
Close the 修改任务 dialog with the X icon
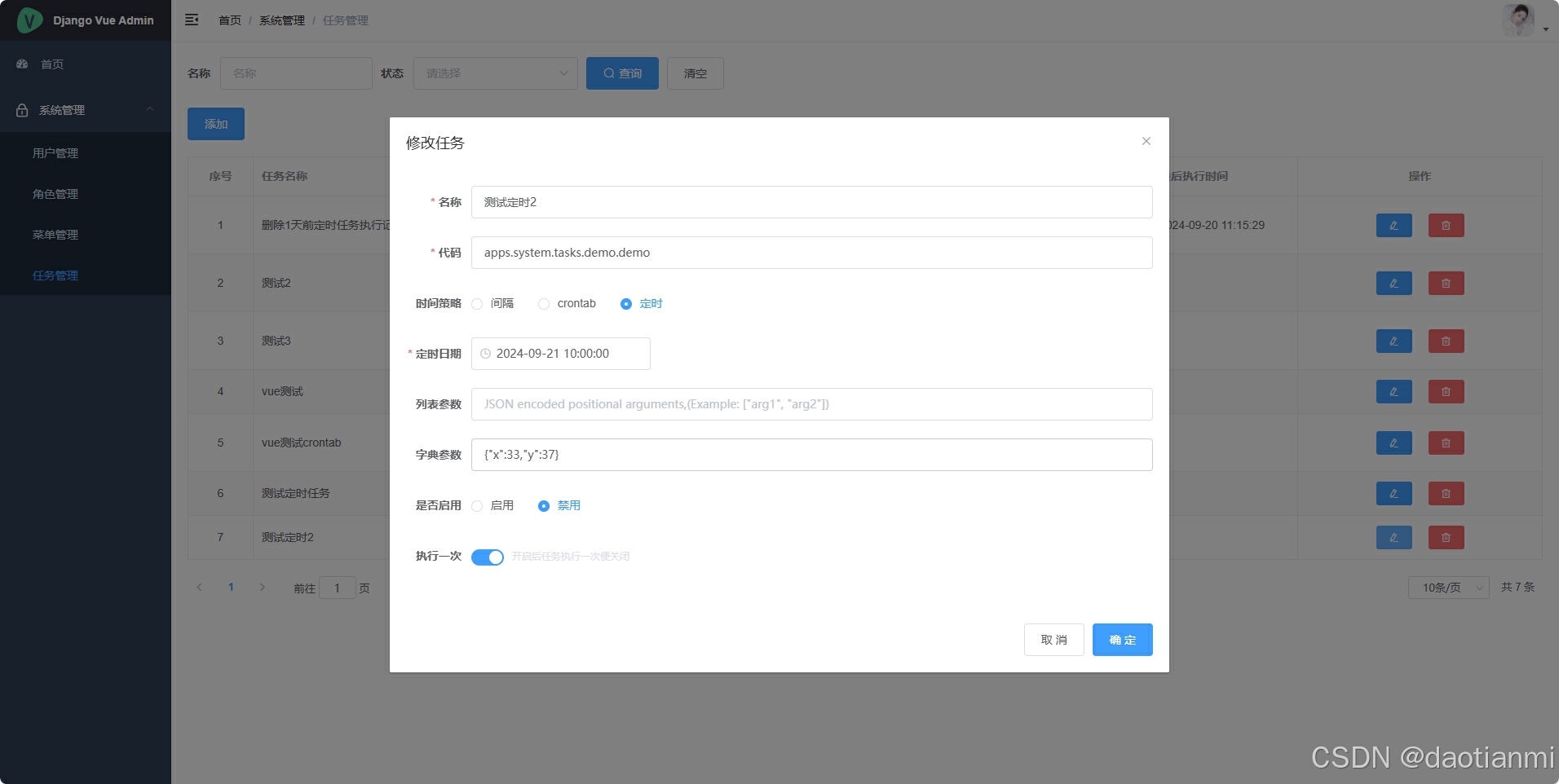pyautogui.click(x=1146, y=141)
